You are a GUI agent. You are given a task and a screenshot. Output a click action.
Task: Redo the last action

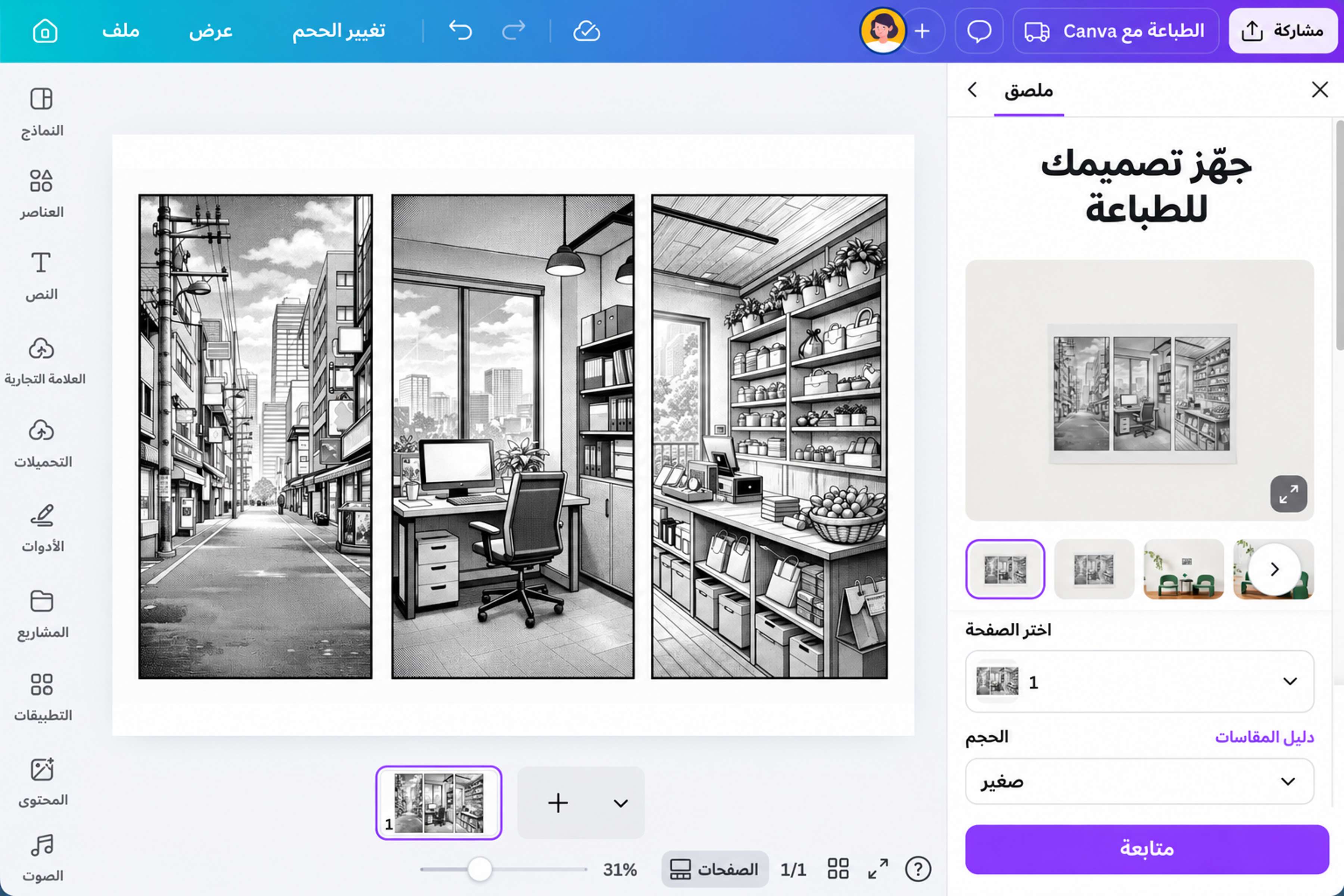click(x=513, y=31)
